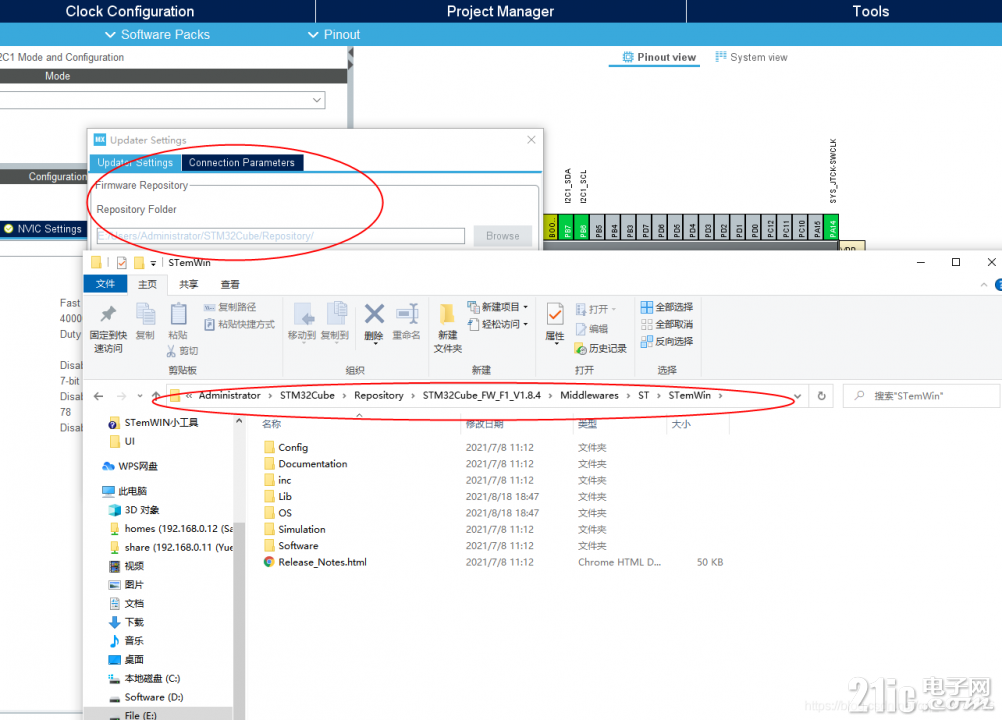Select the Simulation folder
This screenshot has width=1002, height=720.
(x=302, y=529)
